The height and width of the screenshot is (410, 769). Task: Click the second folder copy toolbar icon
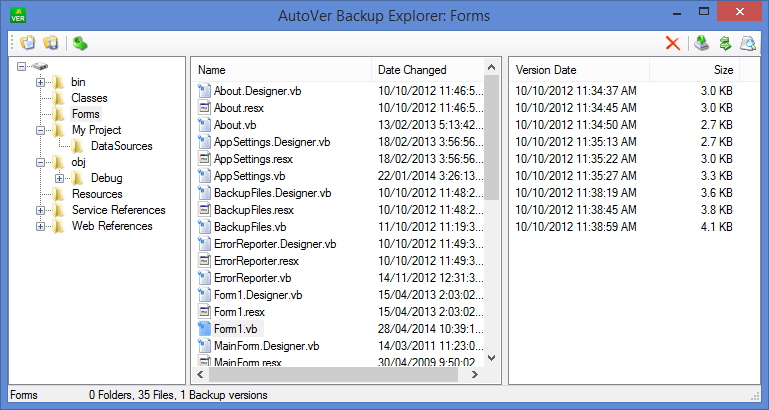(x=51, y=43)
